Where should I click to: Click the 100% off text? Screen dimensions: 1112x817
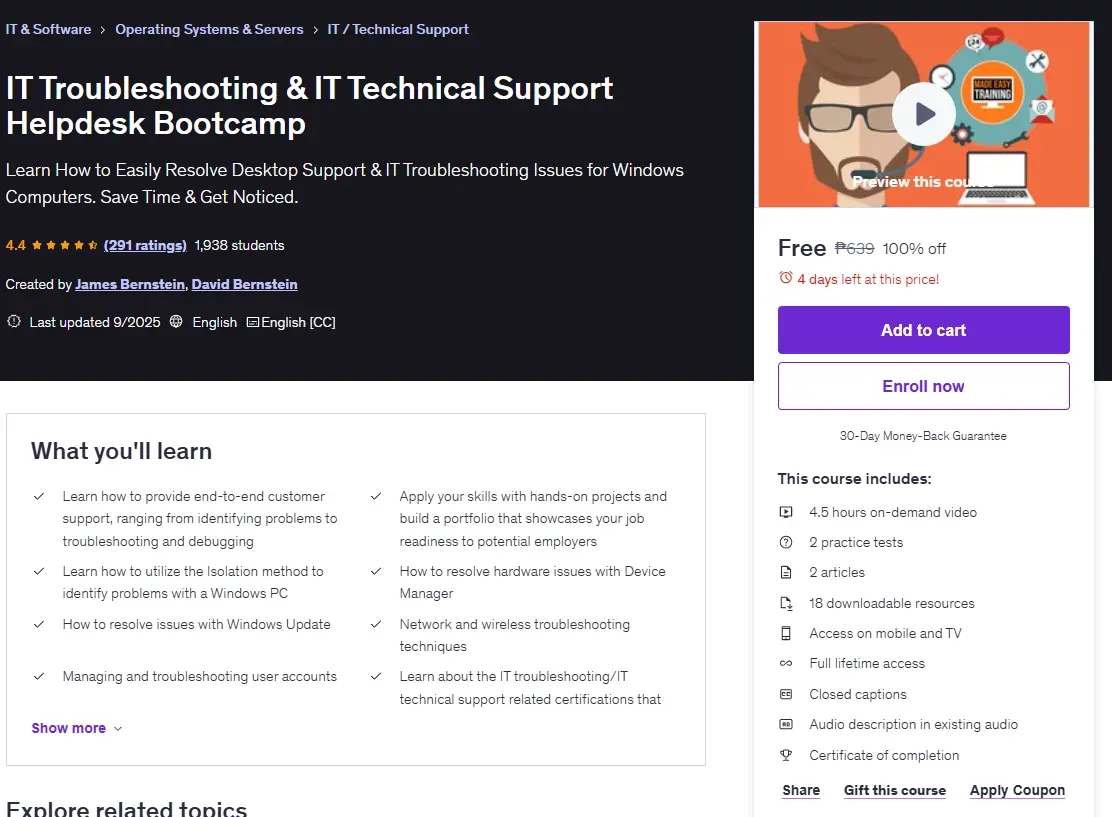[x=914, y=249]
